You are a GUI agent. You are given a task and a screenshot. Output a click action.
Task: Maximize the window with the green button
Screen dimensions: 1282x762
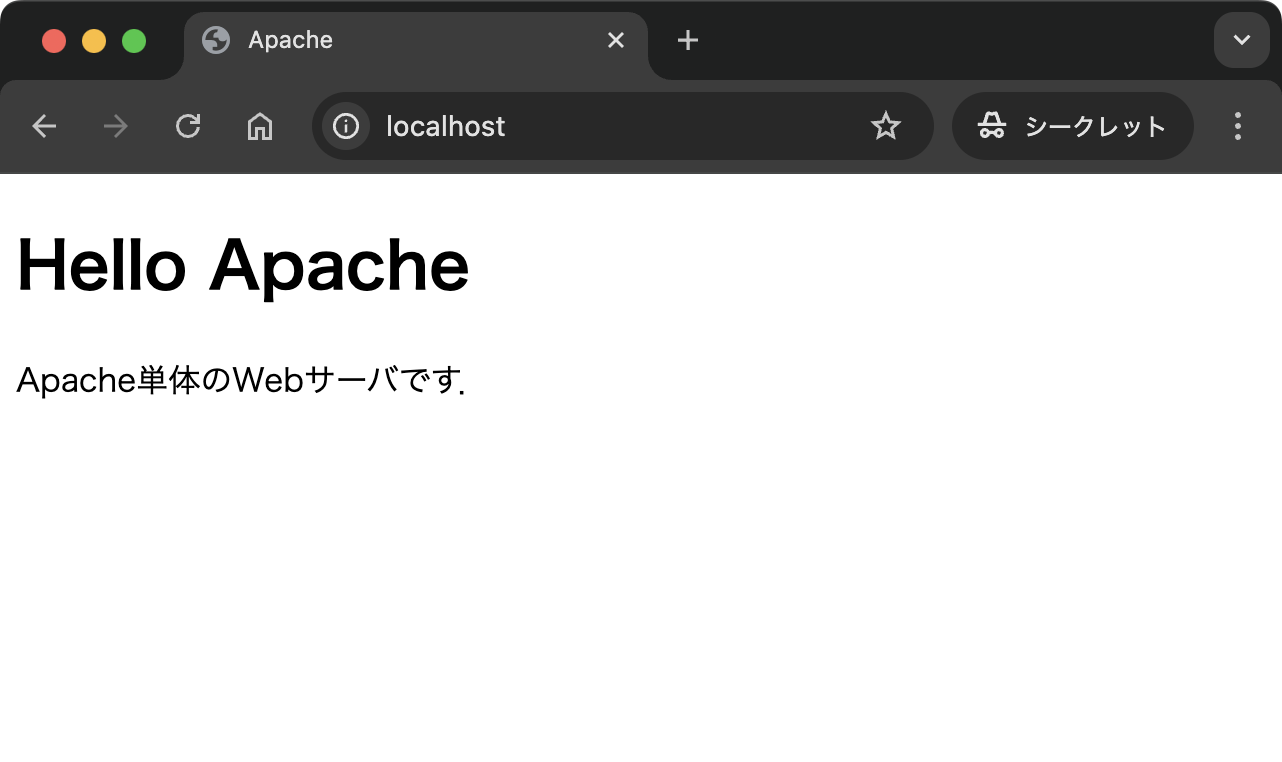pos(134,41)
